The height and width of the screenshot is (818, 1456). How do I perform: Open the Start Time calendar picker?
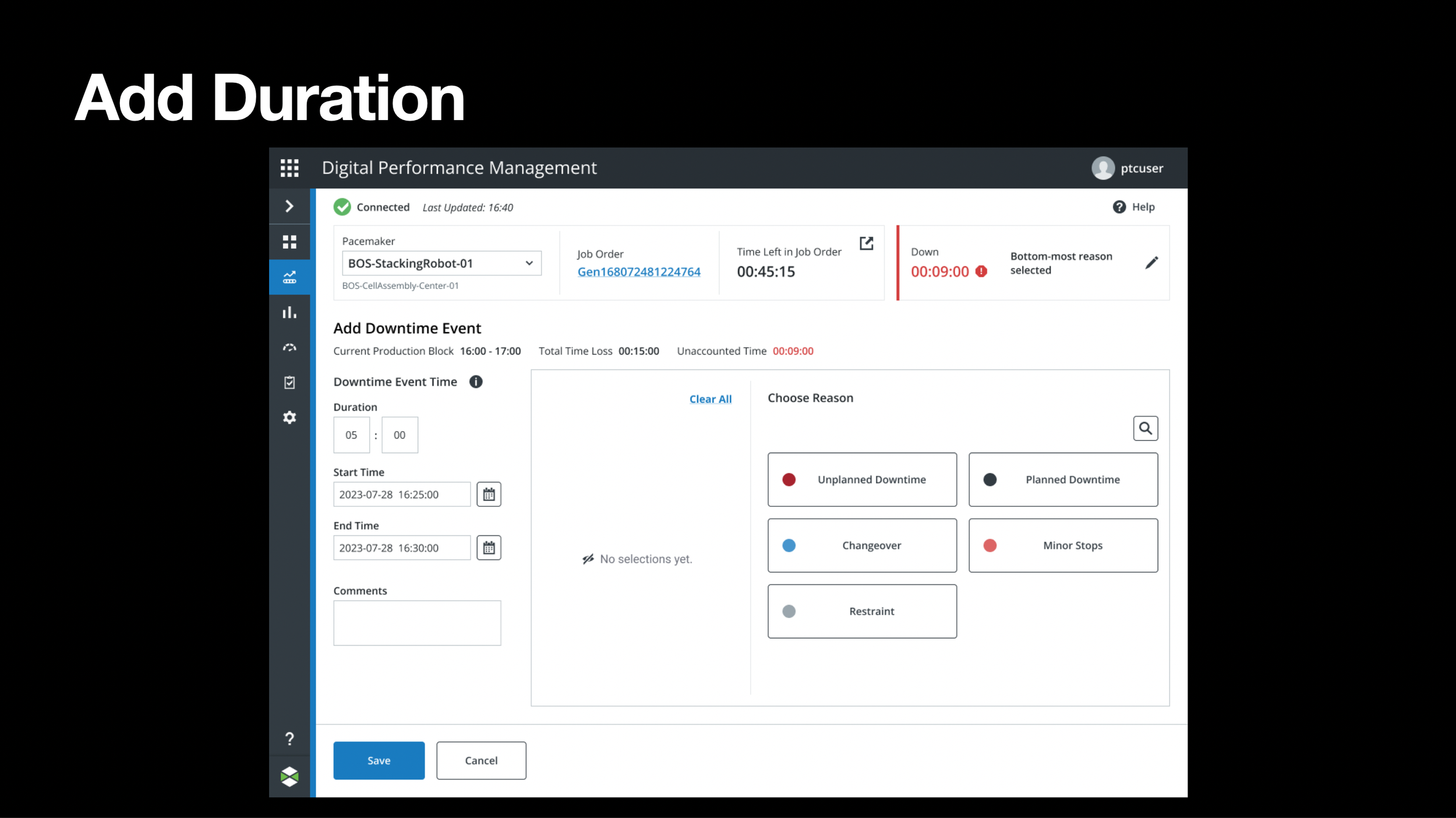(x=489, y=495)
